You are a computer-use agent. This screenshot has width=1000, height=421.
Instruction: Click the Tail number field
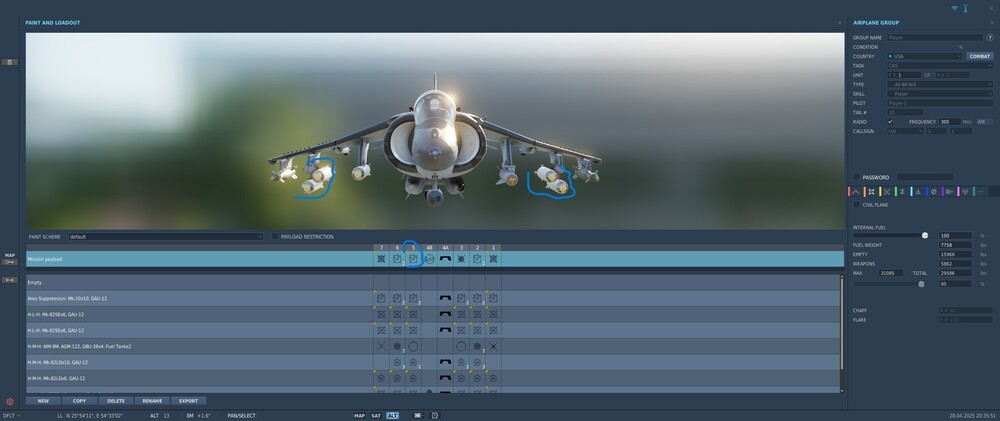pyautogui.click(x=905, y=112)
